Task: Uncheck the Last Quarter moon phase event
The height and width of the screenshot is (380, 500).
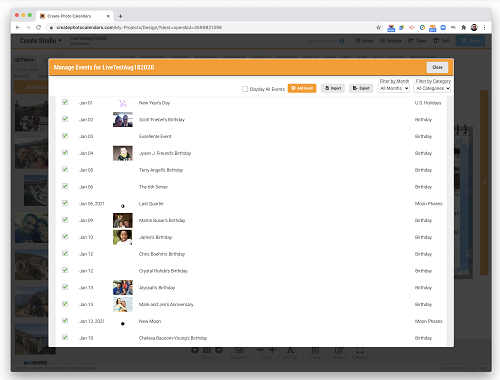Action: coord(65,203)
